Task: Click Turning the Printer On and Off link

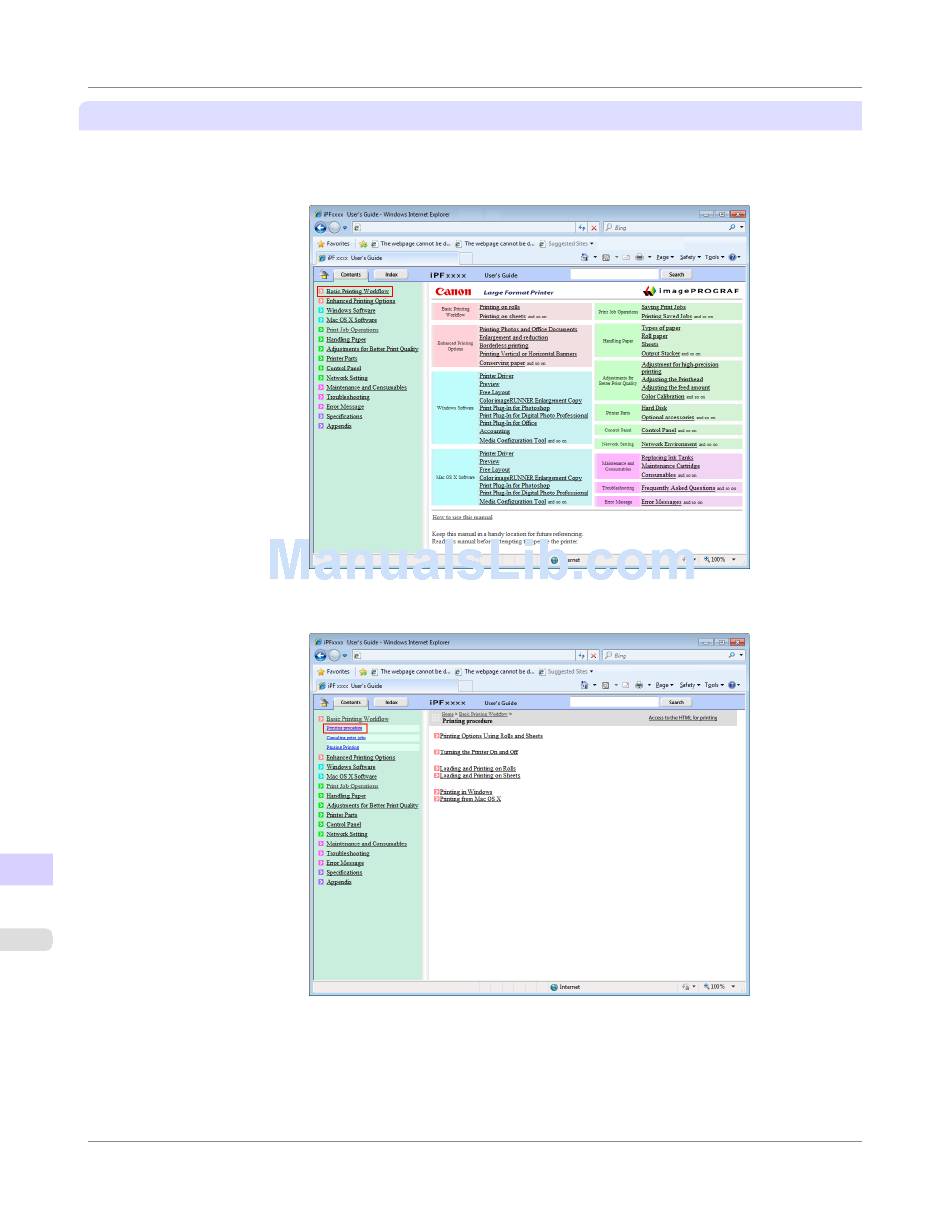Action: point(479,752)
